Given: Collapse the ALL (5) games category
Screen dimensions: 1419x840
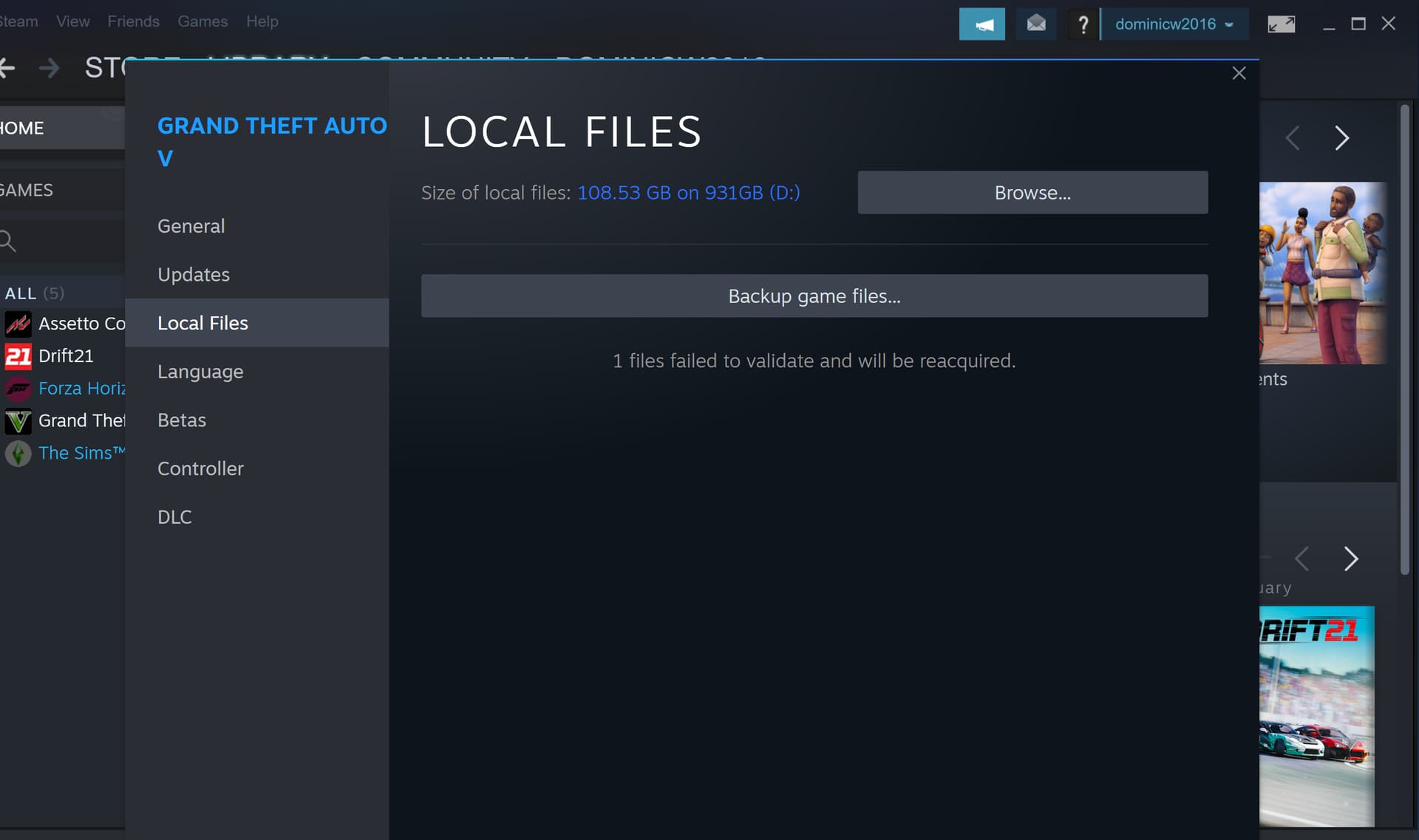Looking at the screenshot, I should pos(34,293).
